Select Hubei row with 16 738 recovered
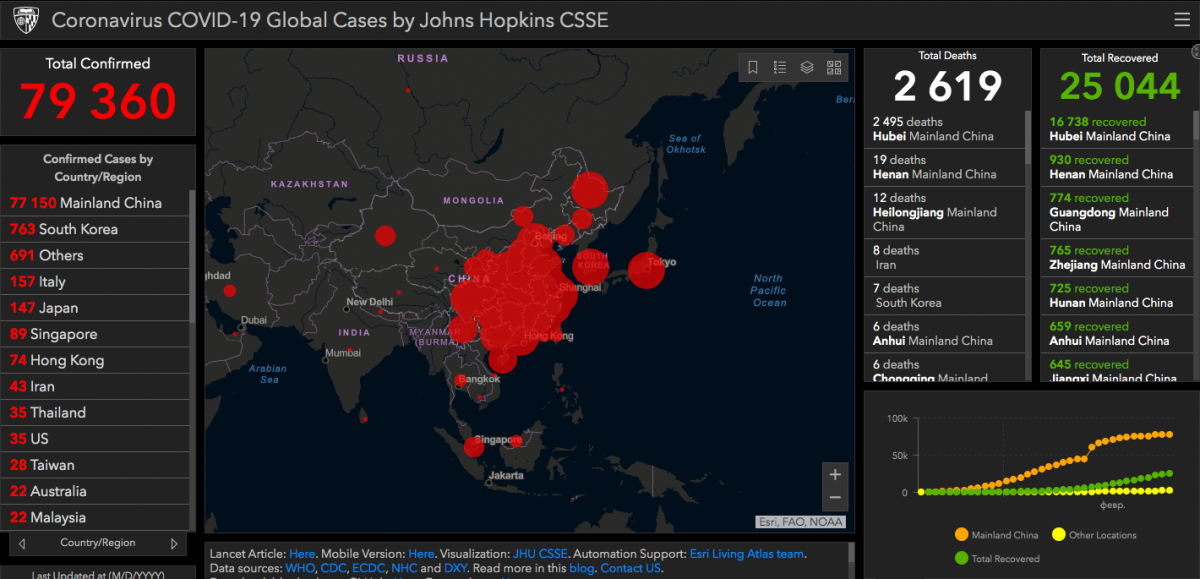The height and width of the screenshot is (579, 1200). point(1118,129)
